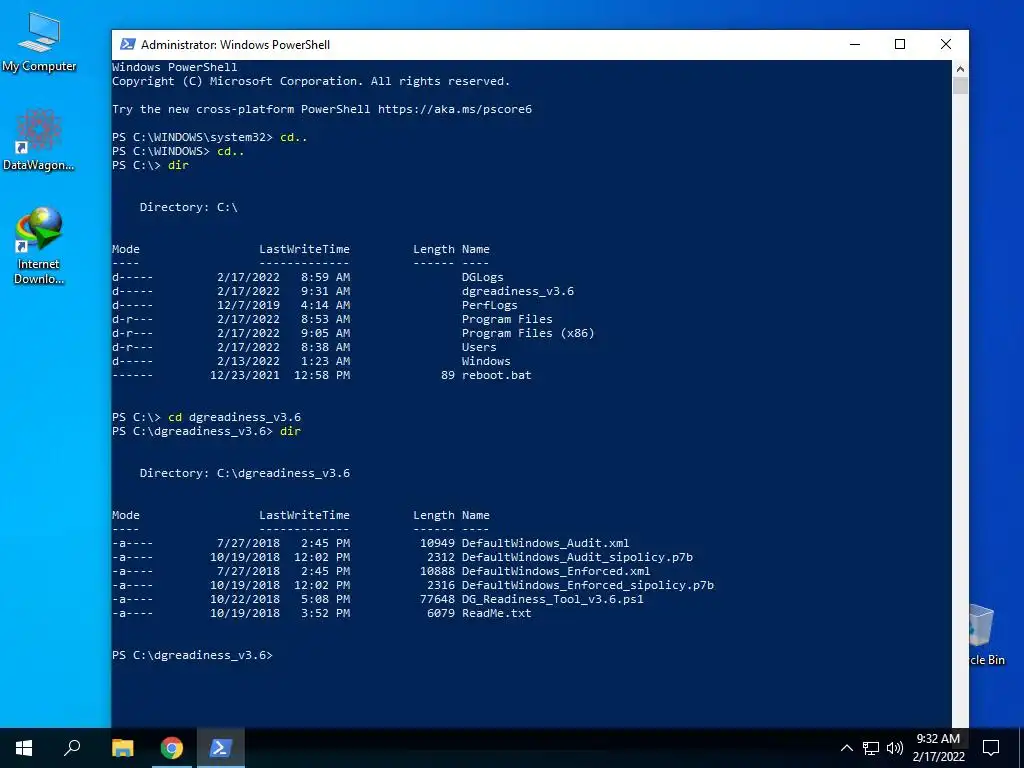Image resolution: width=1024 pixels, height=768 pixels.
Task: Click the PowerShell icon in the title bar
Action: click(128, 44)
